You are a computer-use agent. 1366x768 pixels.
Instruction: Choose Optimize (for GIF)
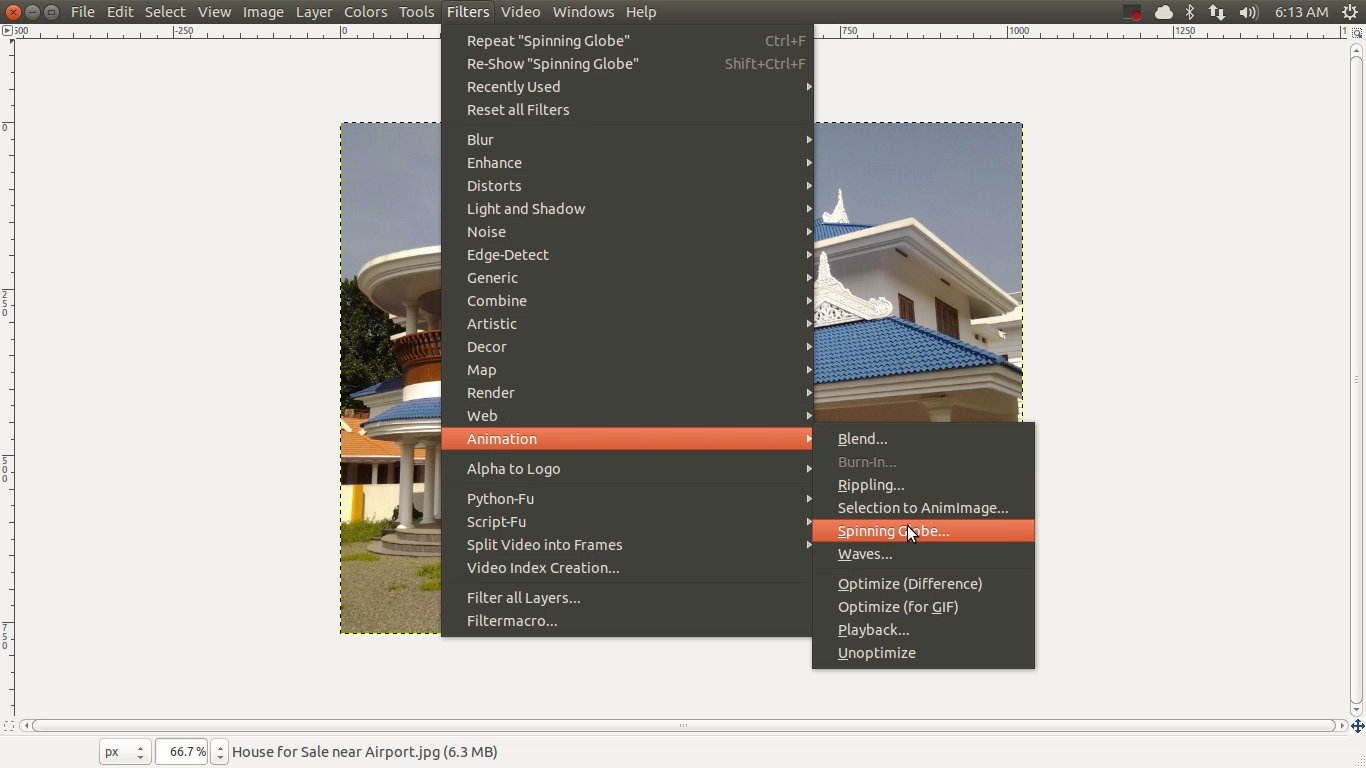(898, 607)
